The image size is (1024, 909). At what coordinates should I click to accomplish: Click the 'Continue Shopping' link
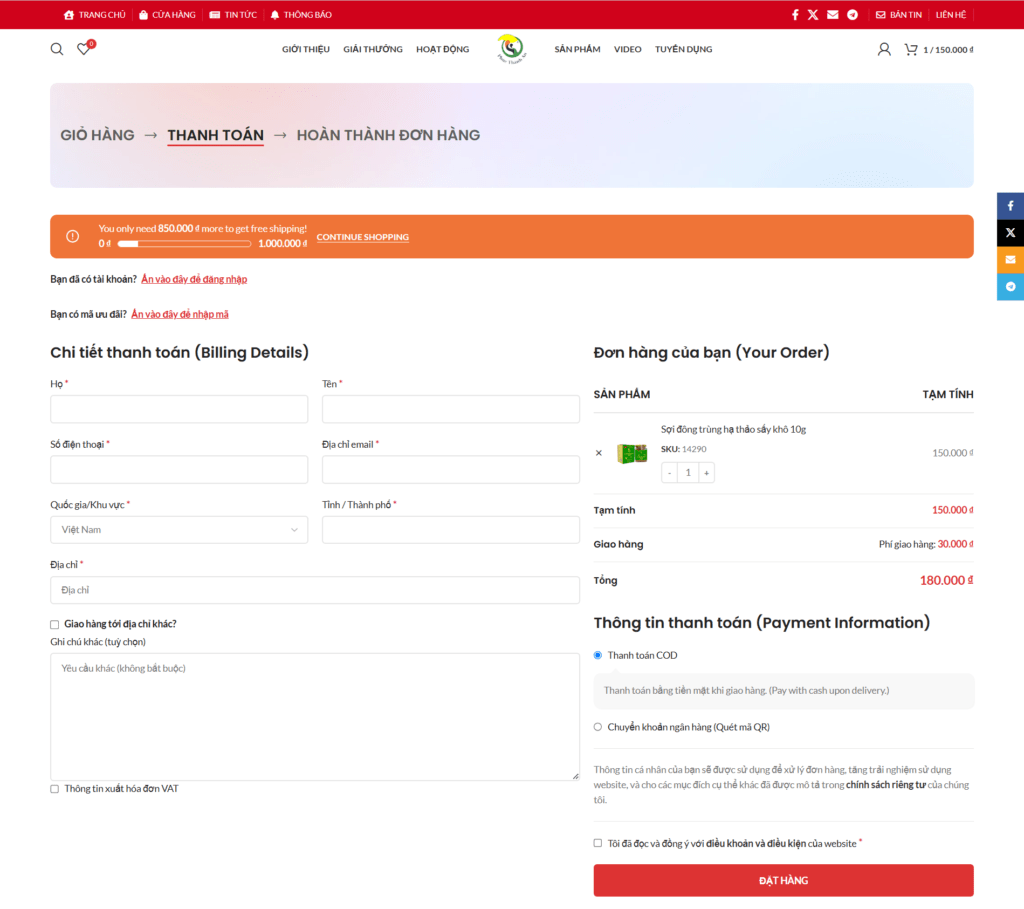coord(363,237)
